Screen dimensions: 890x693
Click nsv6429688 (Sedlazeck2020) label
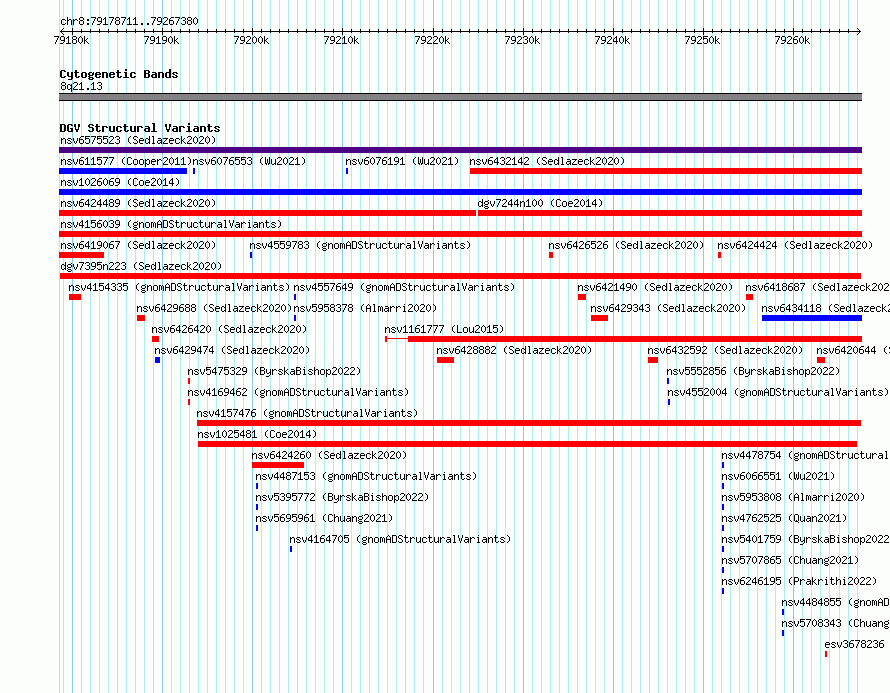pos(214,308)
